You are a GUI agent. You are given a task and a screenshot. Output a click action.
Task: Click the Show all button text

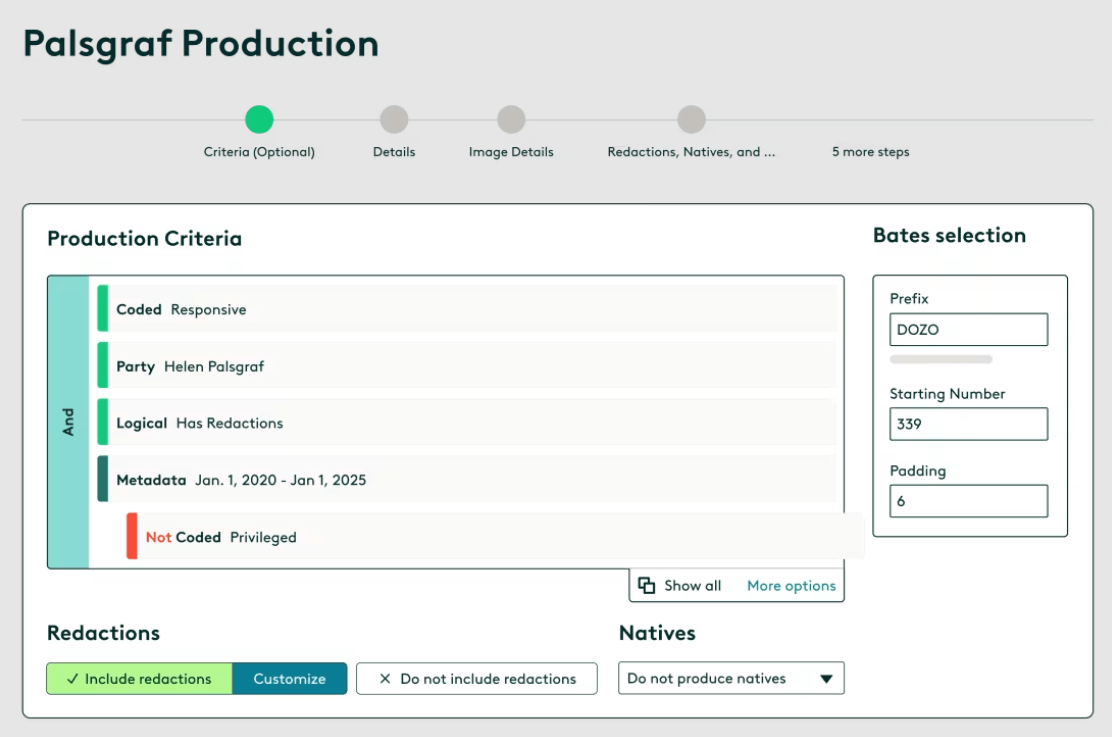pyautogui.click(x=692, y=585)
